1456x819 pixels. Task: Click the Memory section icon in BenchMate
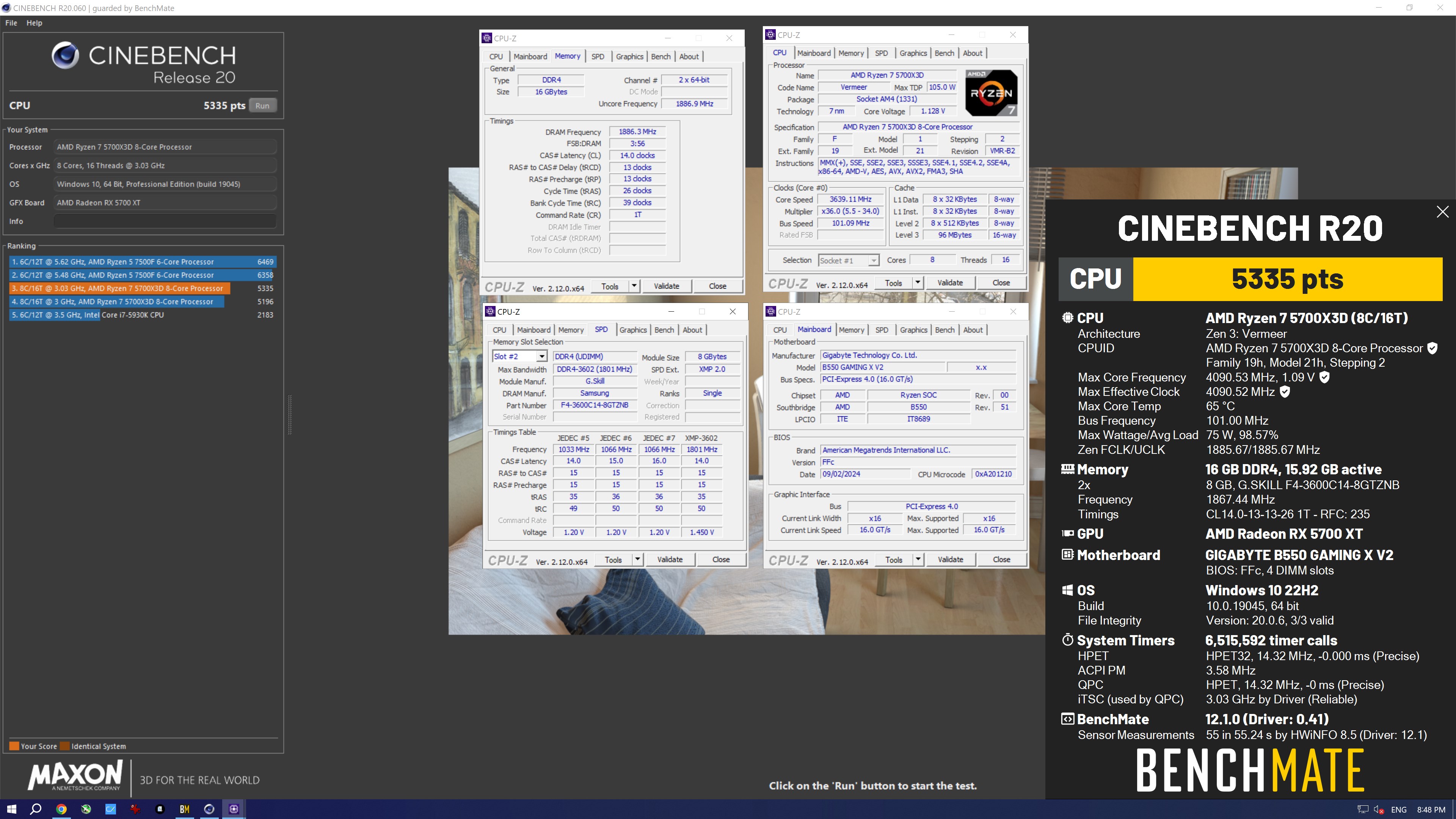tap(1068, 469)
